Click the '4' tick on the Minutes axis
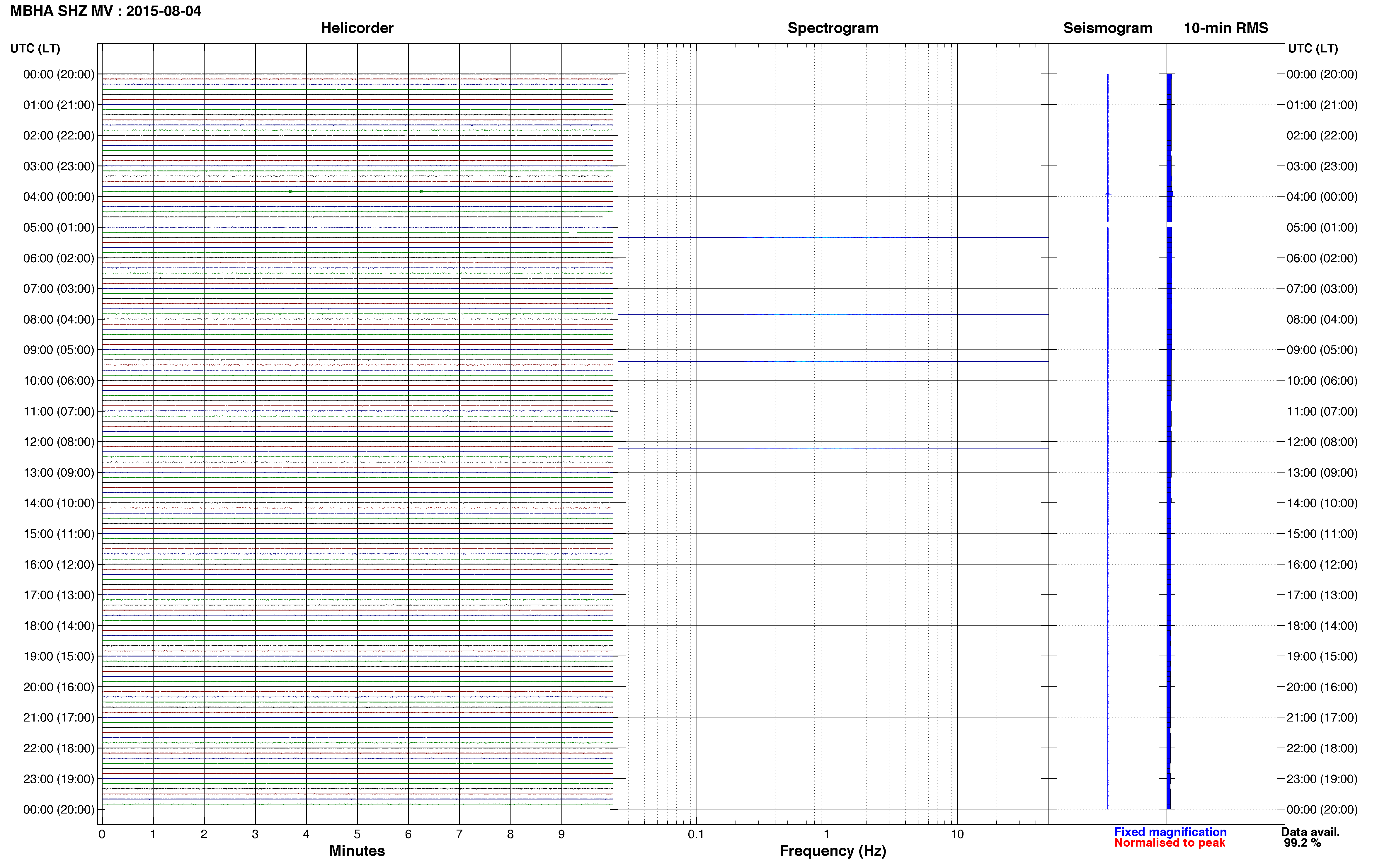The height and width of the screenshot is (868, 1389). click(306, 835)
